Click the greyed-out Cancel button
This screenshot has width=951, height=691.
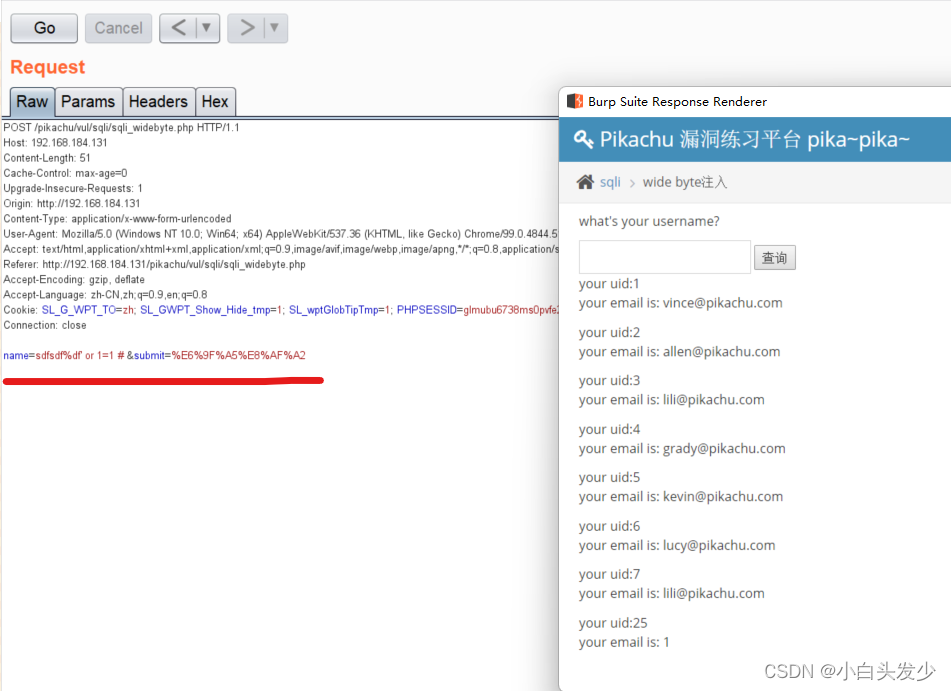118,28
